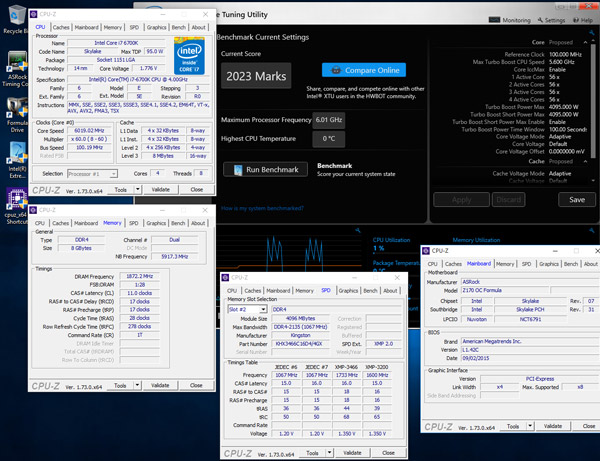Collapse the Core section chevron in XTU

tap(587, 44)
